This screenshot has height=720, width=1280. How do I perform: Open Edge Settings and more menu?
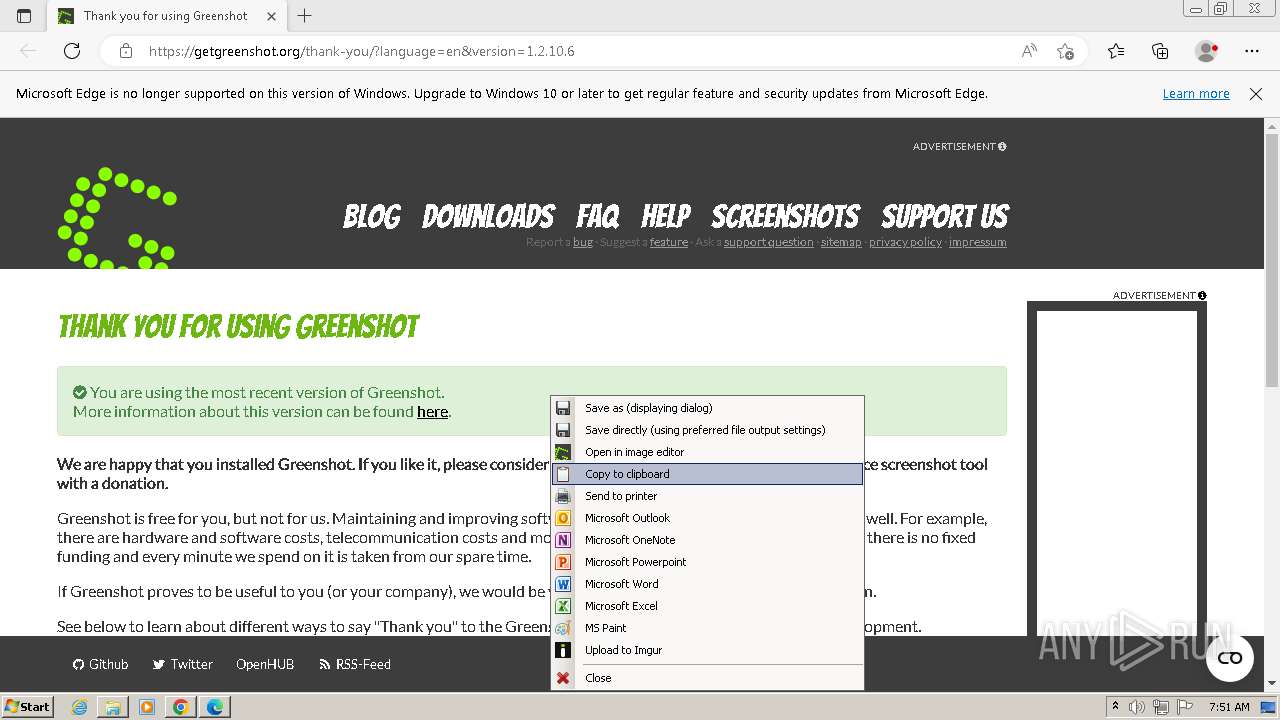(x=1252, y=51)
